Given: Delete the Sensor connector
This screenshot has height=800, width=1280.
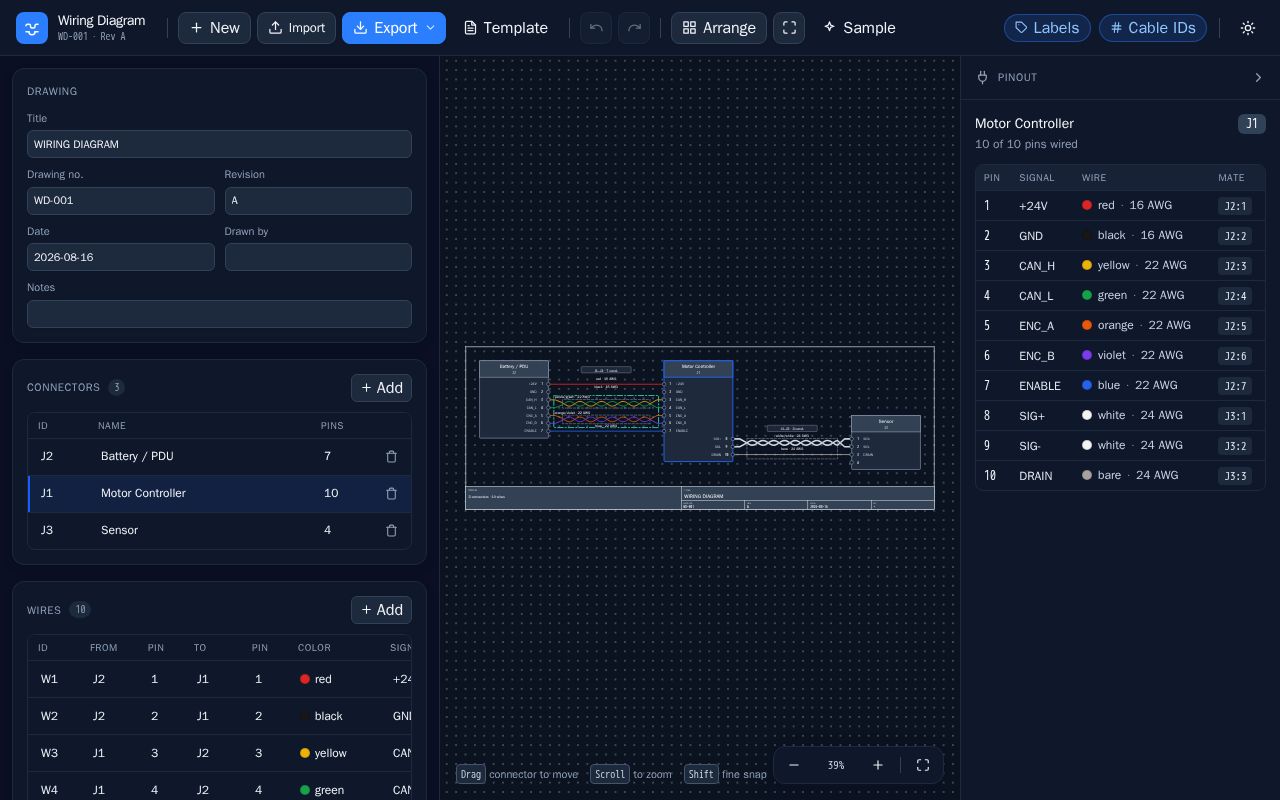Looking at the screenshot, I should [391, 530].
